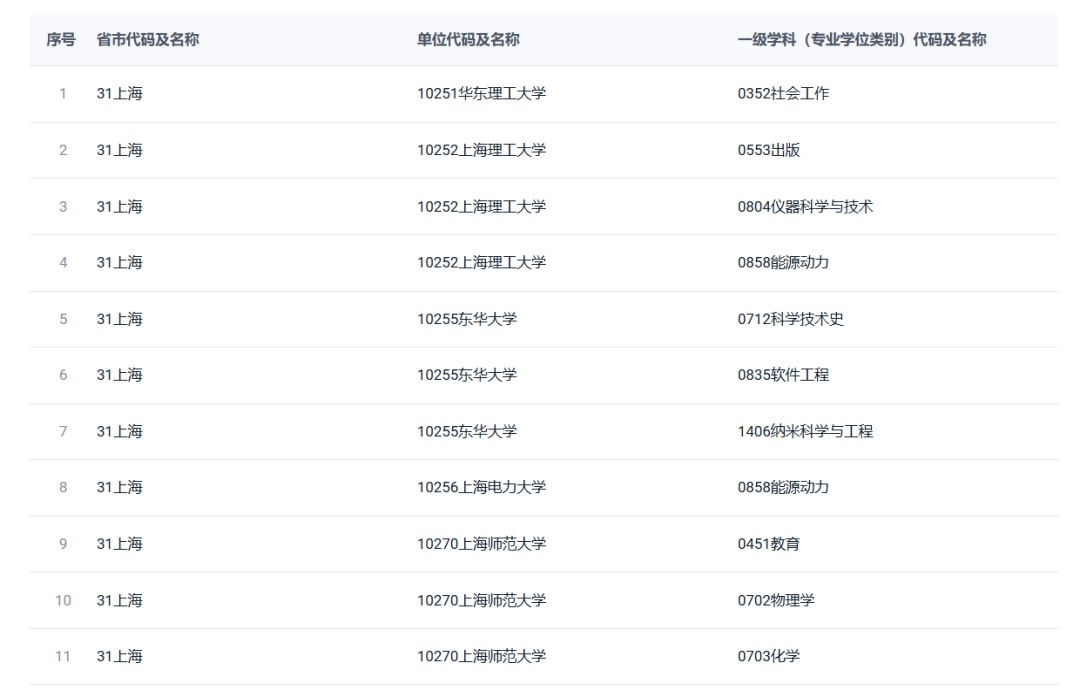Viewport: 1080px width, 690px height.
Task: Click 31上海 in row 3
Action: [119, 207]
